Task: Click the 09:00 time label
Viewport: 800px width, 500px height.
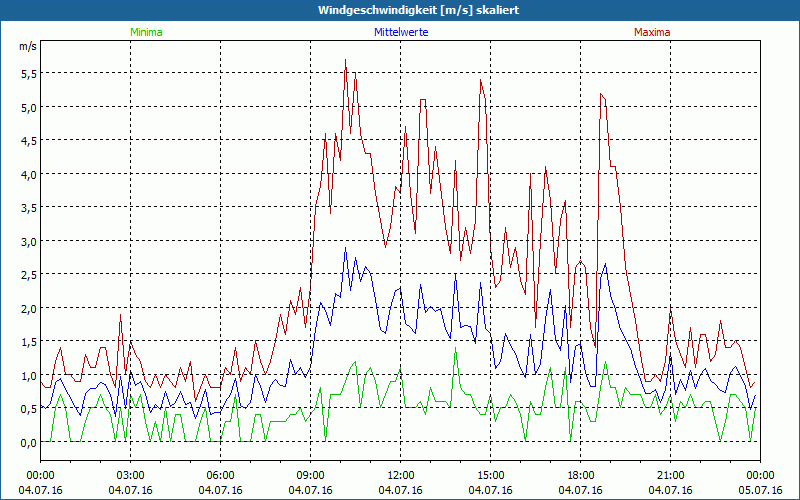Action: [310, 476]
